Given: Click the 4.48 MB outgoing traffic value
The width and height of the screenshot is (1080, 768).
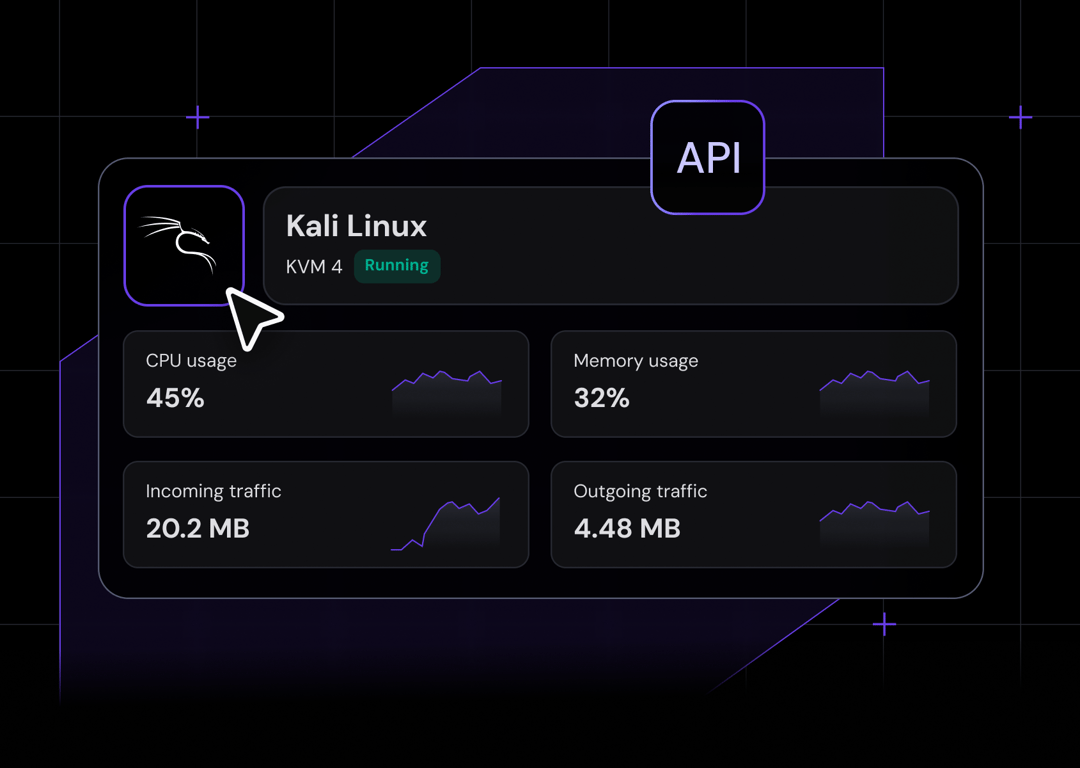Looking at the screenshot, I should (626, 529).
